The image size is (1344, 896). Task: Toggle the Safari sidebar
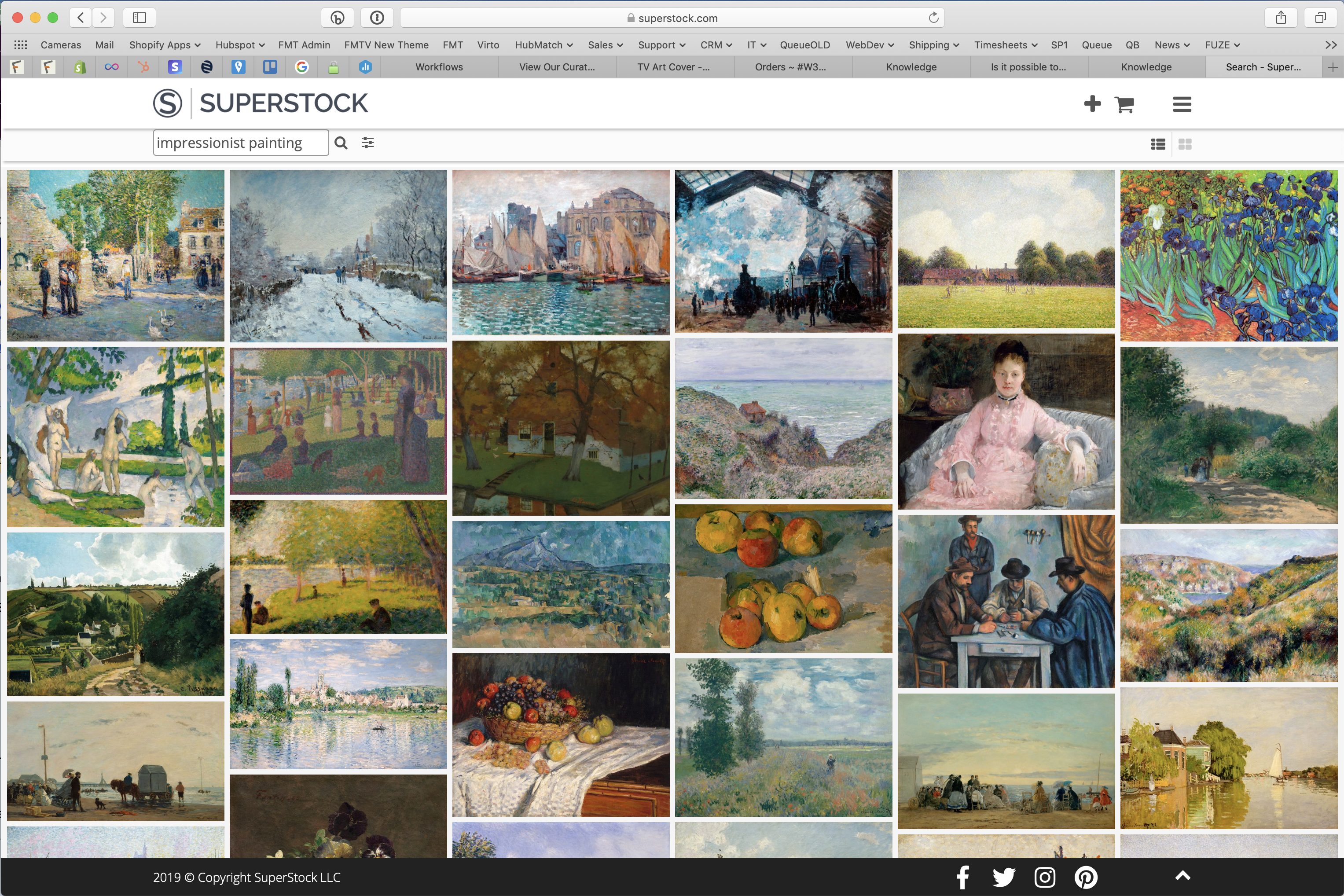tap(140, 18)
